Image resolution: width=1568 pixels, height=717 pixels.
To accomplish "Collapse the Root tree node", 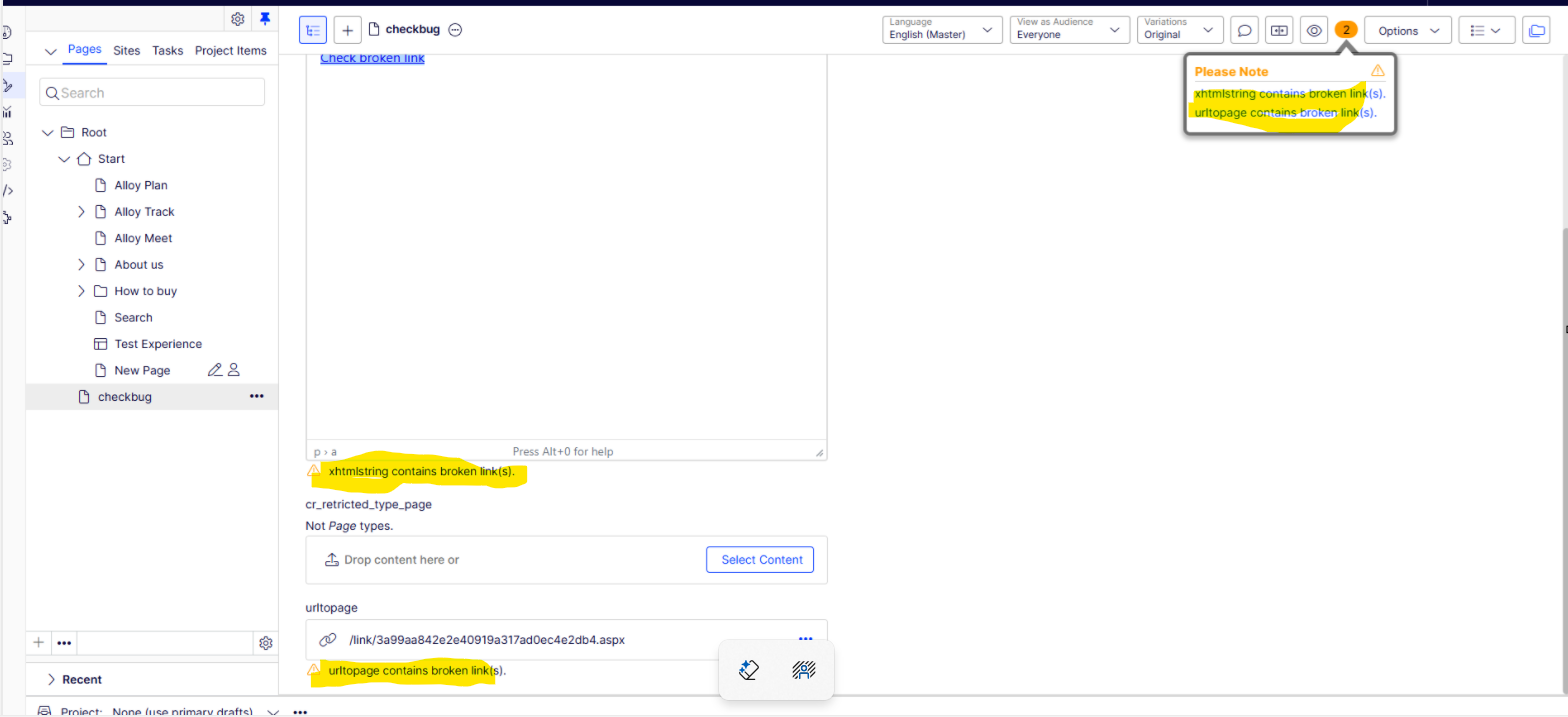I will 48,132.
